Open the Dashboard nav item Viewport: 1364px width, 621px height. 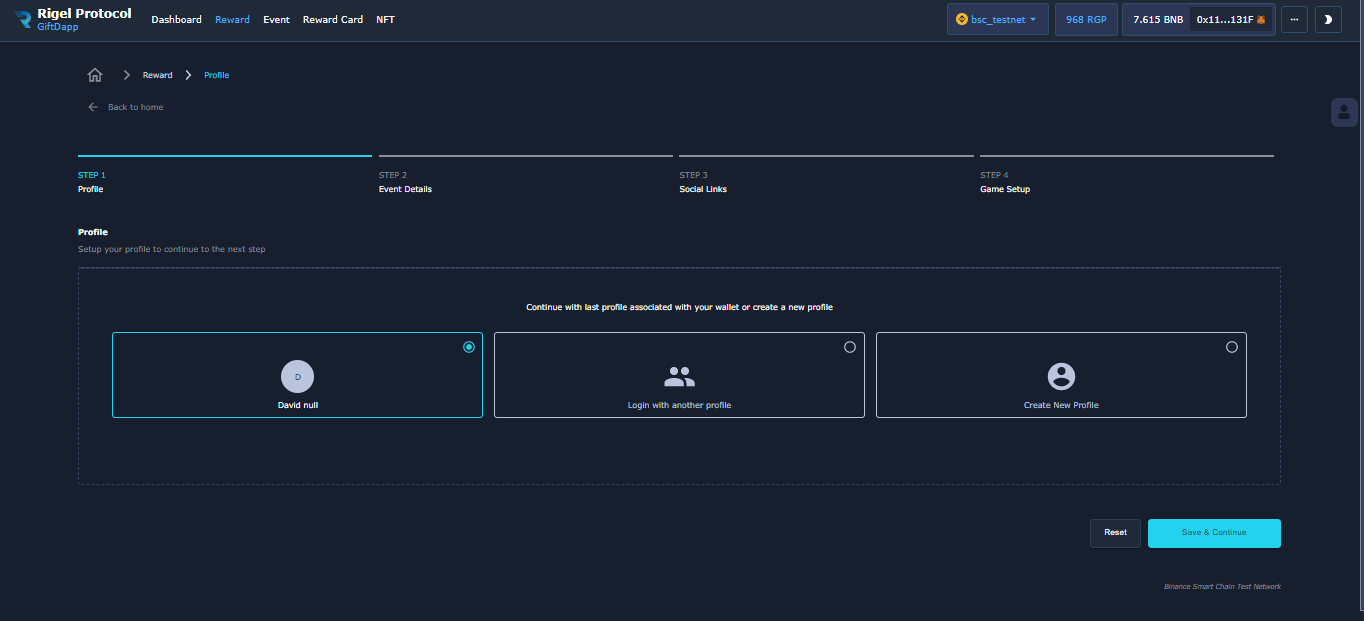click(176, 20)
